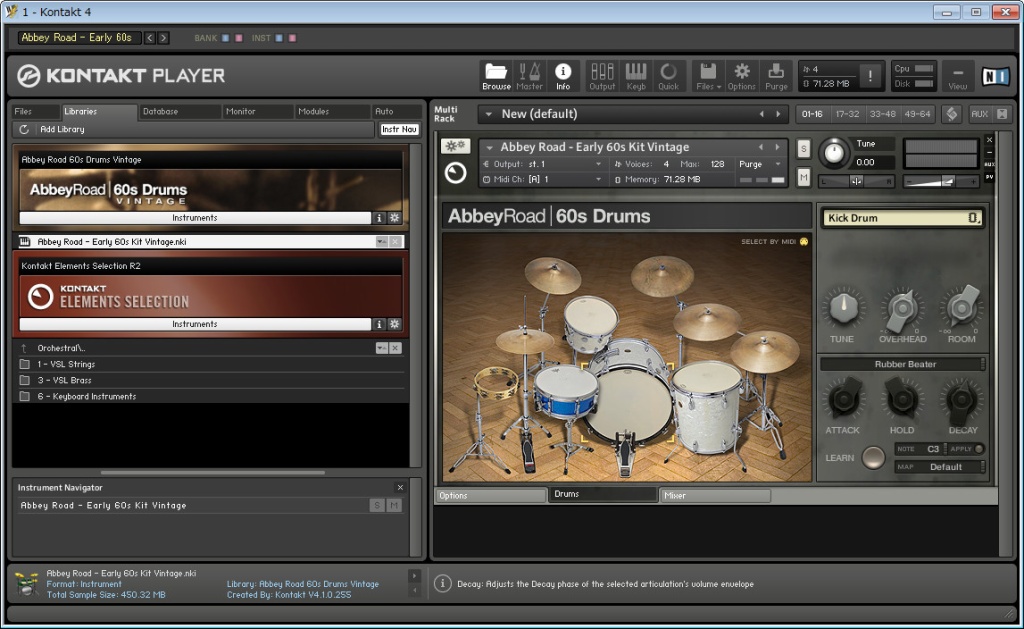Open settings gear for Elements Selection library
Viewport: 1024px width, 629px height.
[394, 324]
